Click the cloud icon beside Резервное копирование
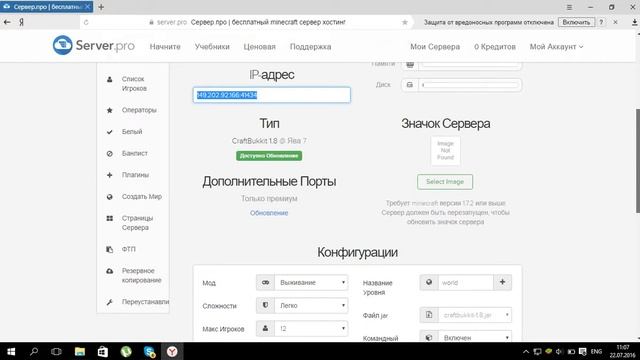 [109, 271]
